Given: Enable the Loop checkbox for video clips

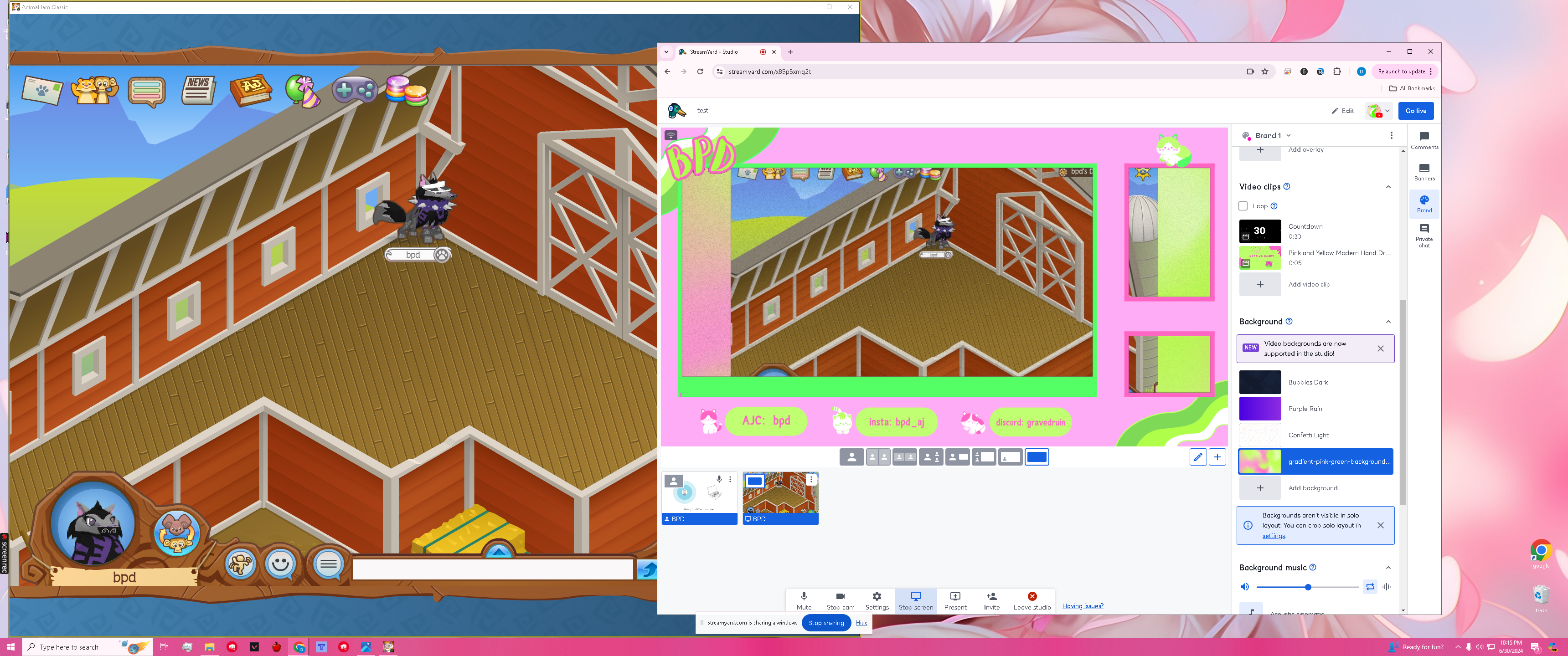Looking at the screenshot, I should pyautogui.click(x=1243, y=206).
